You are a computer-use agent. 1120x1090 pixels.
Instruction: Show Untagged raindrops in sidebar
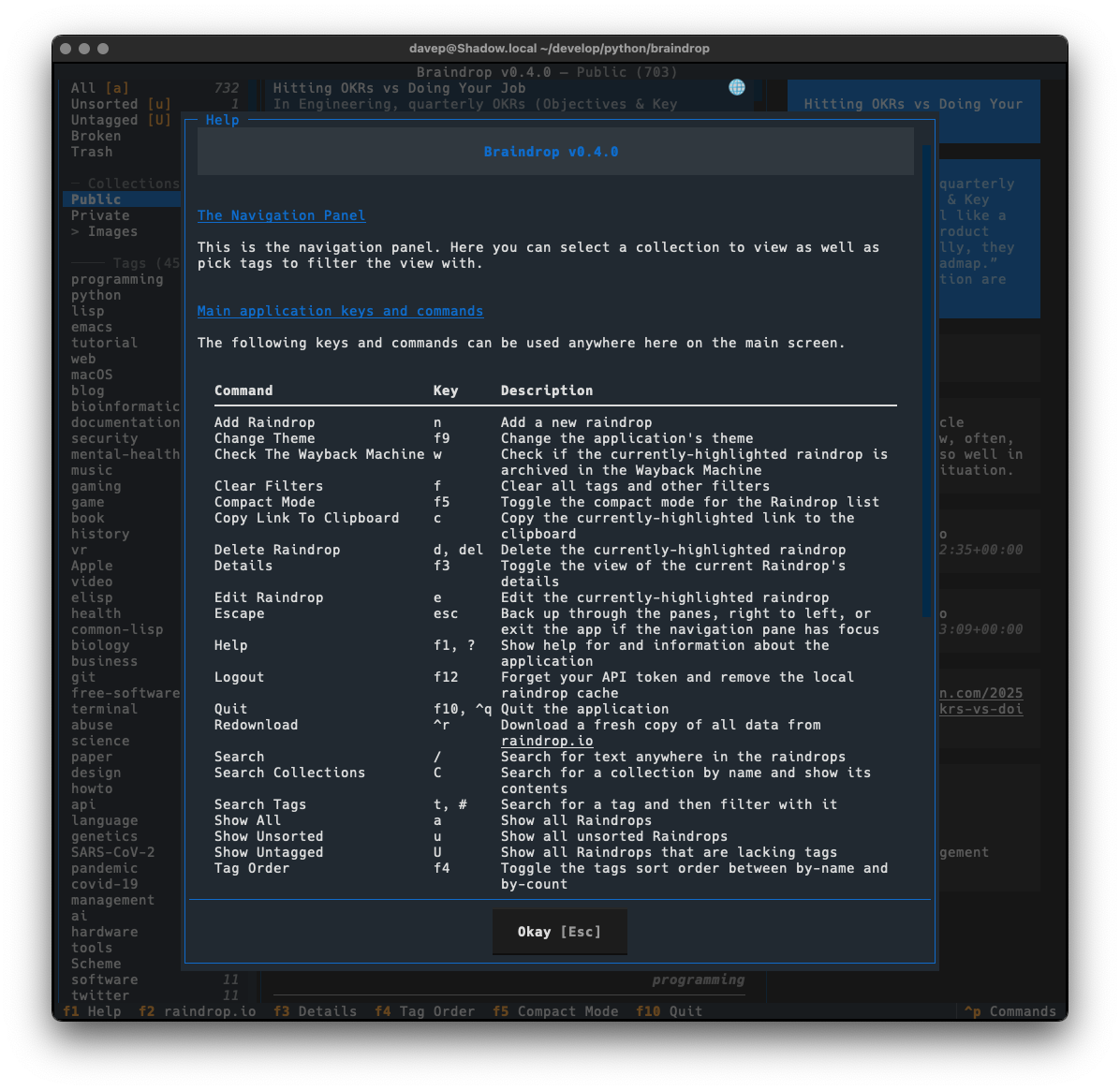pyautogui.click(x=122, y=120)
